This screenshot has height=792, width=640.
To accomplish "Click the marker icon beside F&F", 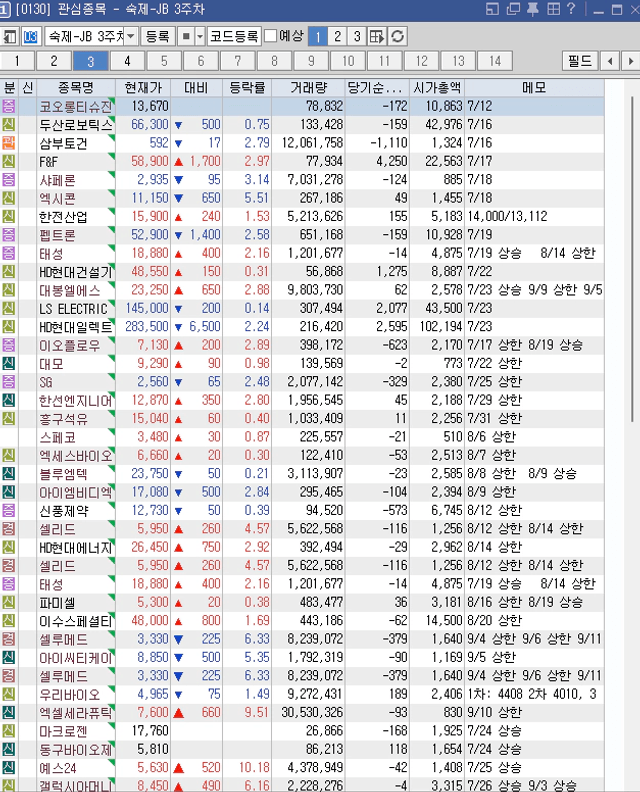I will coord(9,161).
